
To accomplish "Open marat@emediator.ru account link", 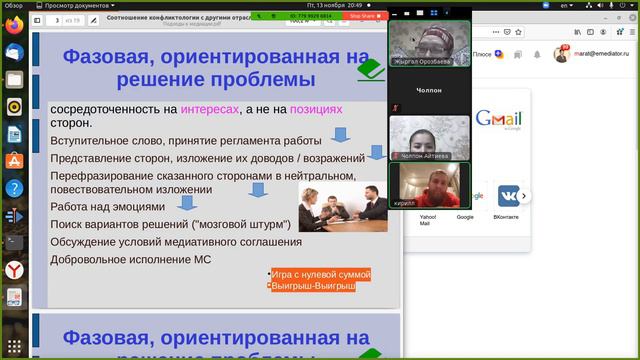I will pyautogui.click(x=601, y=53).
